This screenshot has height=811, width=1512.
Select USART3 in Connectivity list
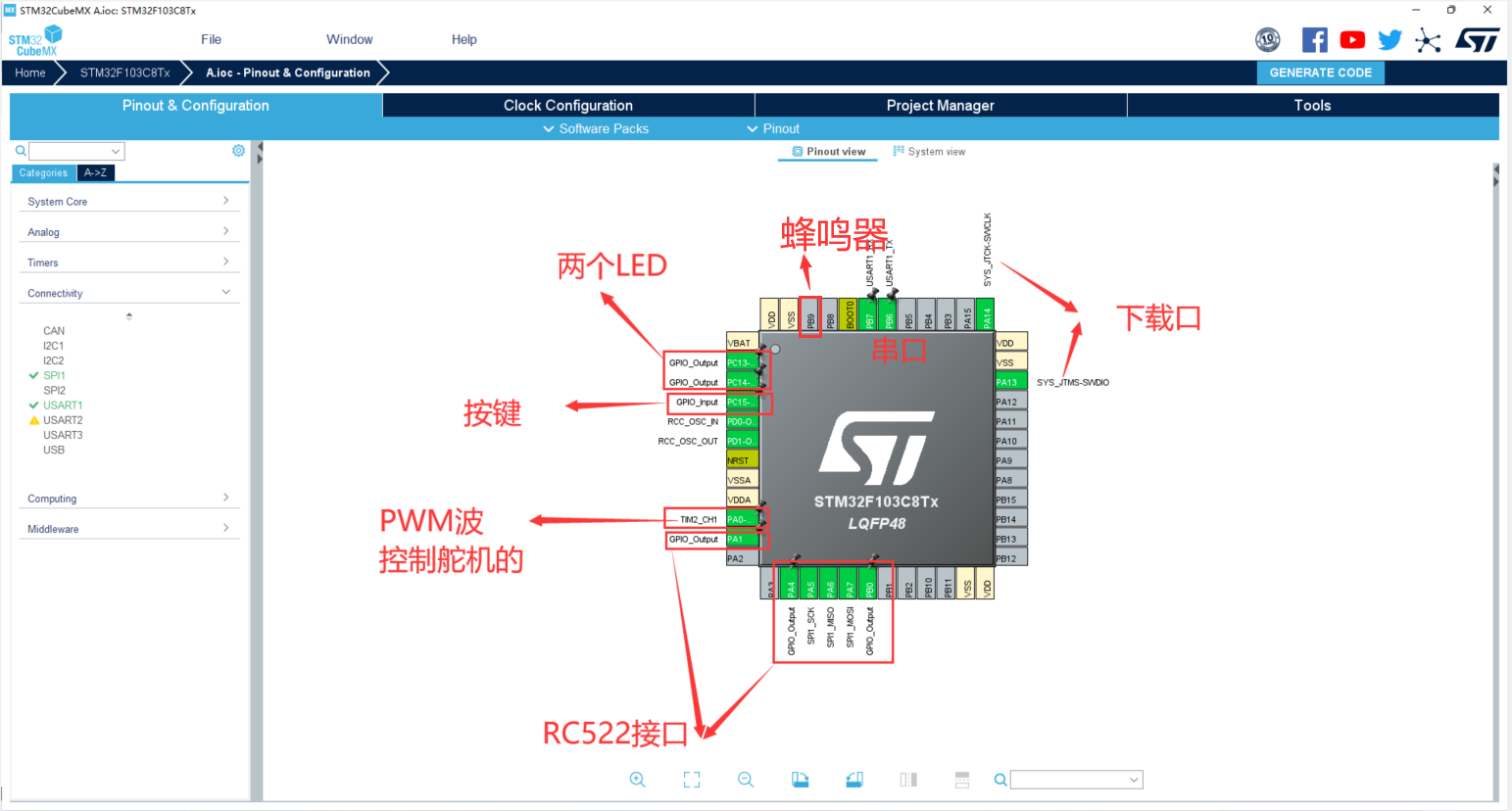tap(63, 435)
